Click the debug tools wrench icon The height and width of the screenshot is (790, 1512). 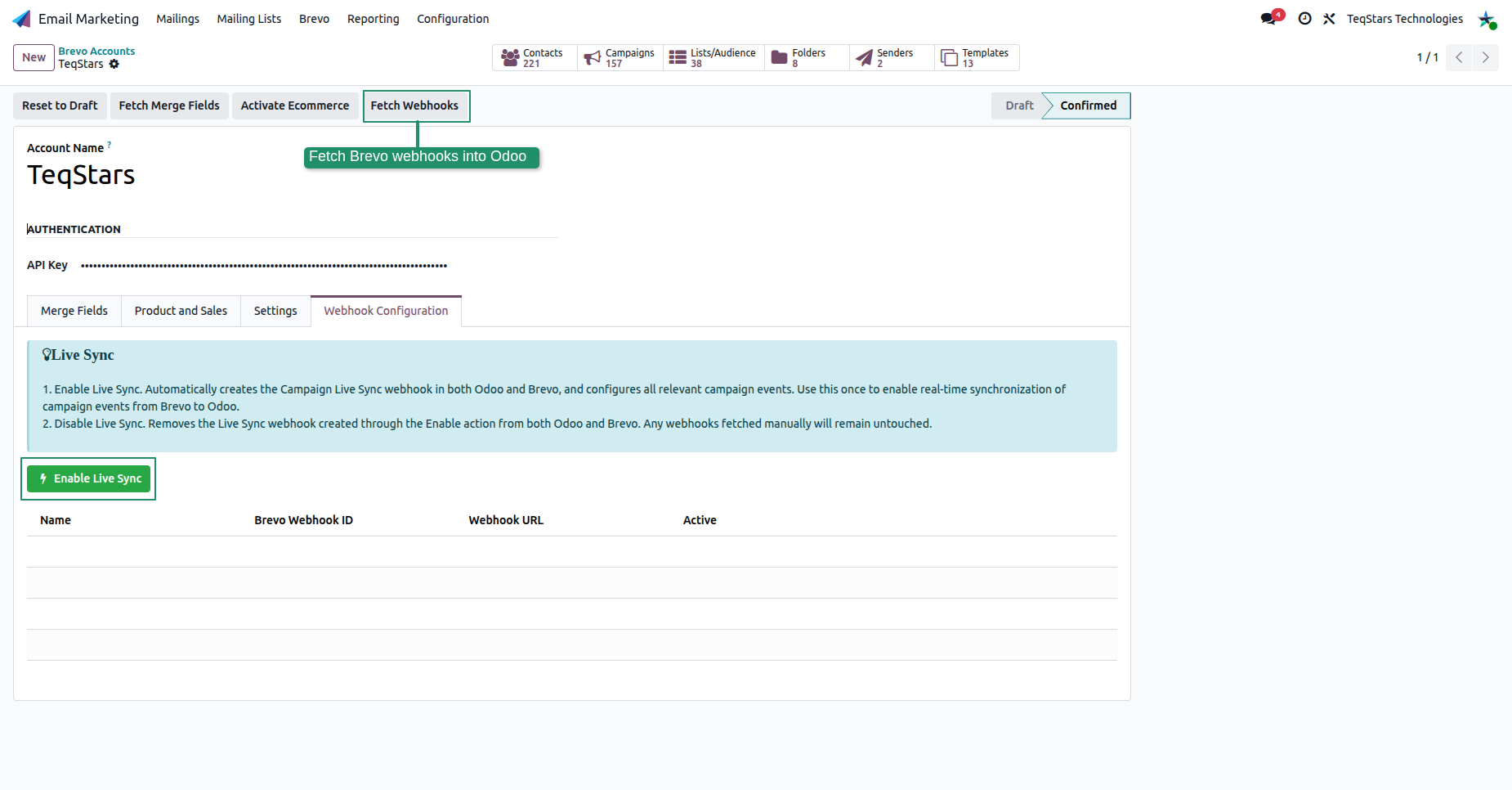pyautogui.click(x=1330, y=19)
